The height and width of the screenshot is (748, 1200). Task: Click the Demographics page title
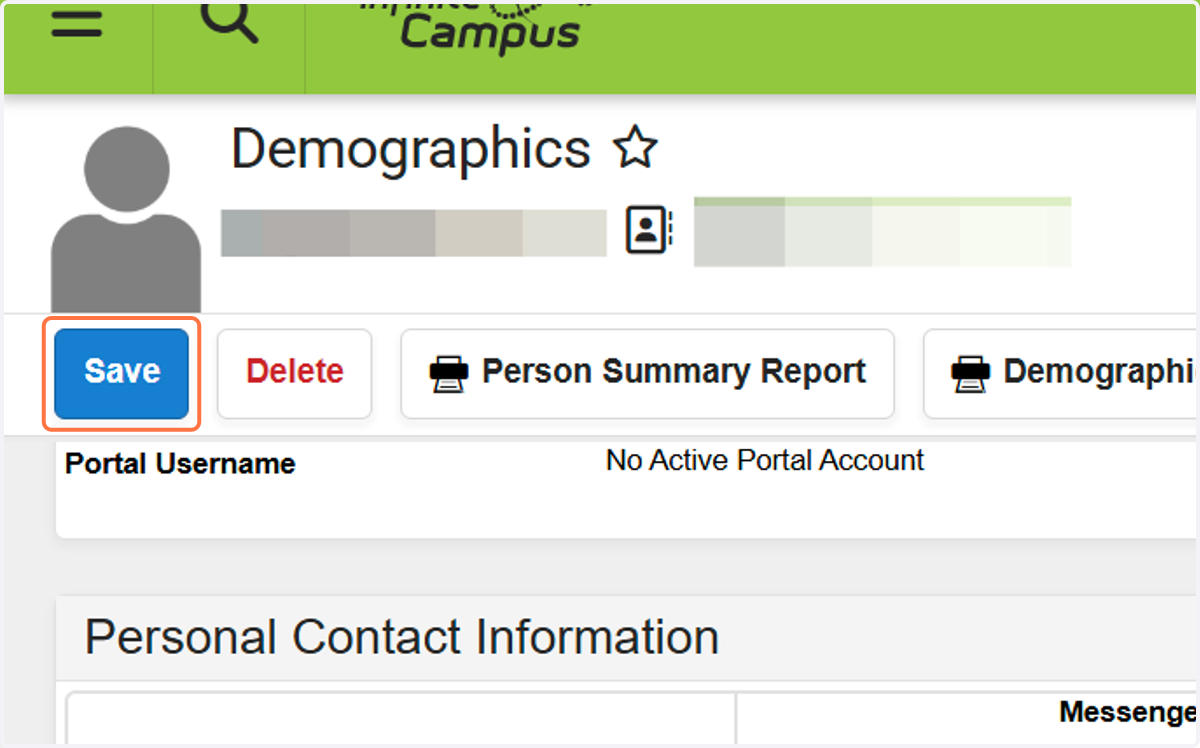[x=411, y=149]
